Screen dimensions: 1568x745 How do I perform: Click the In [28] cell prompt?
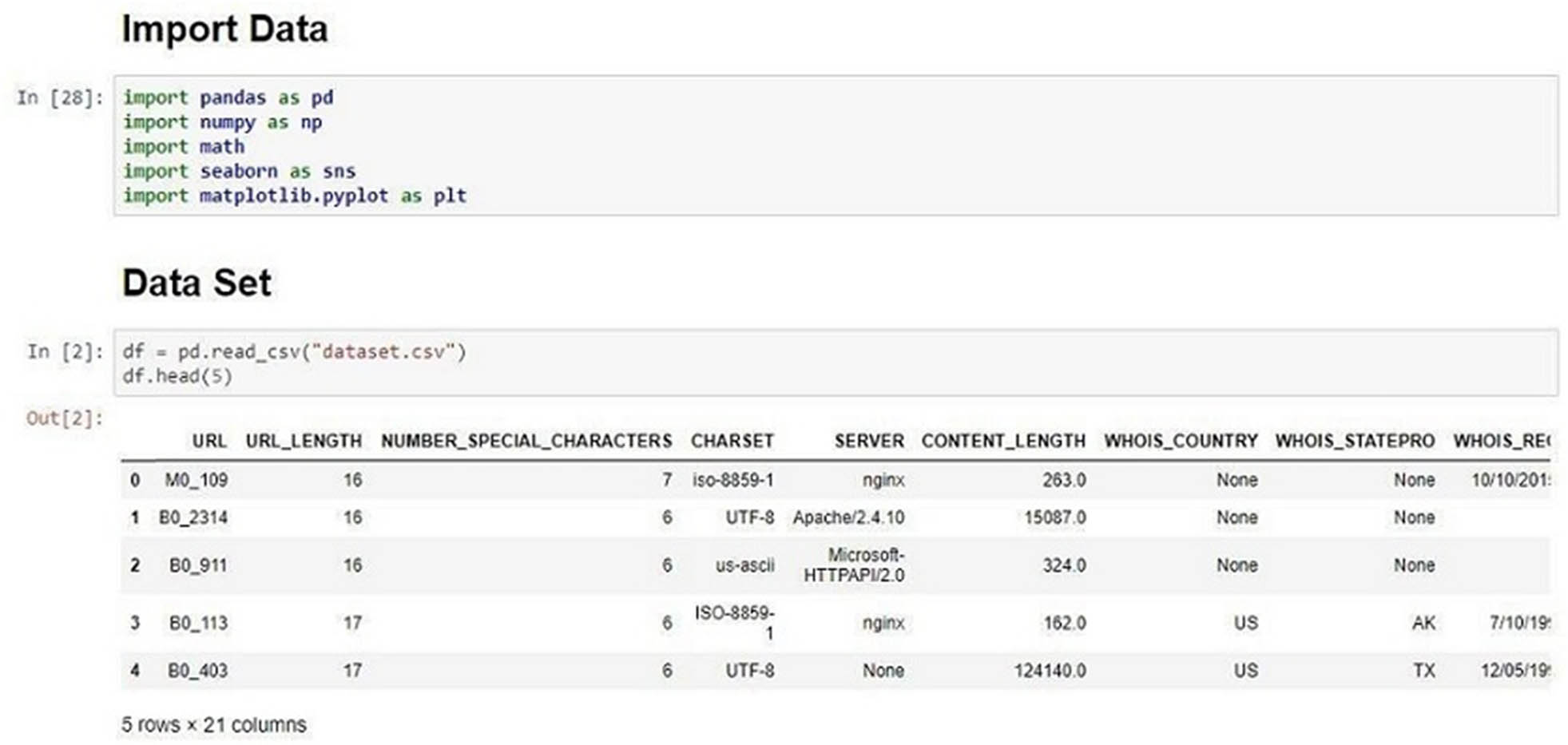[x=57, y=97]
